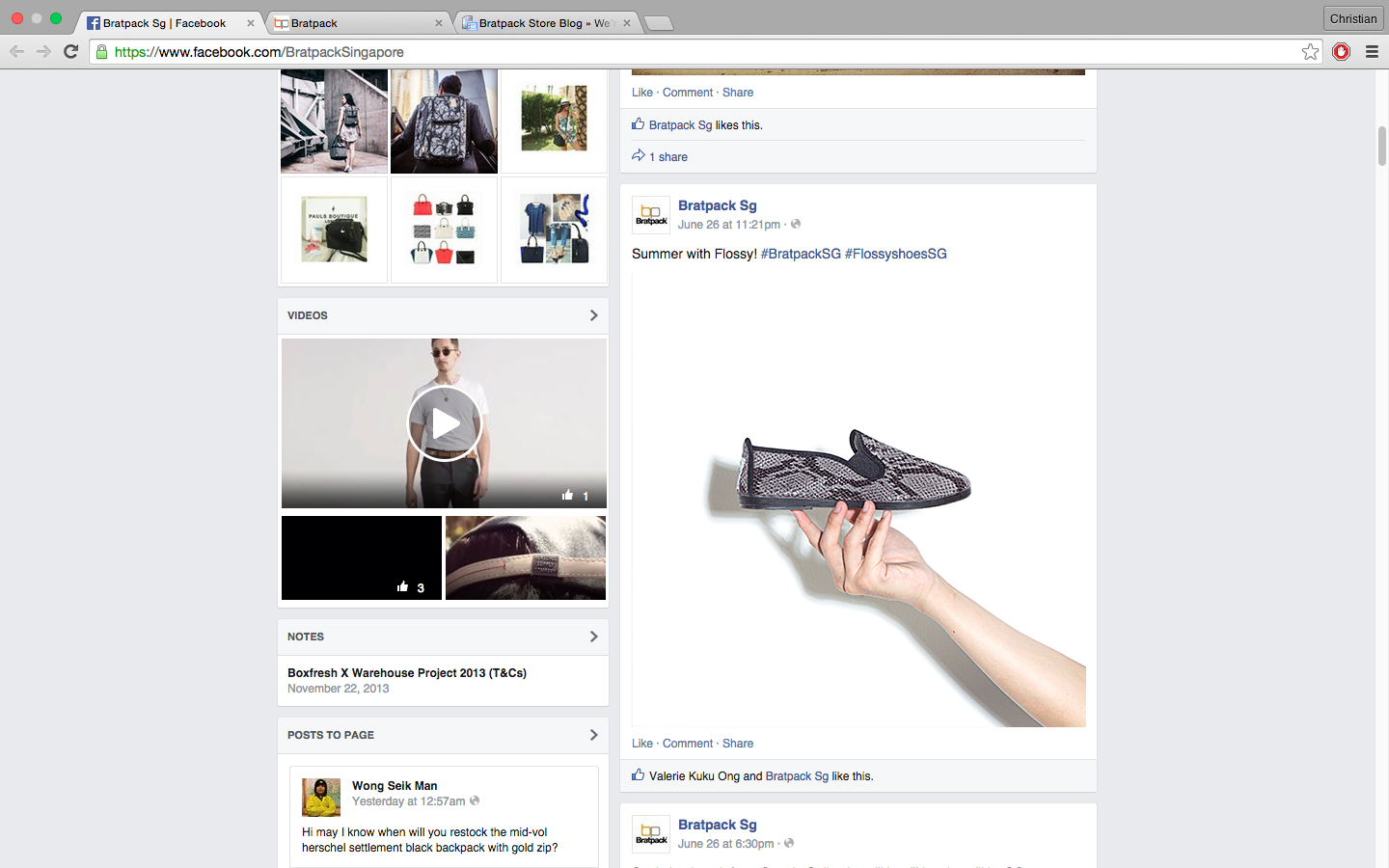Open Bratpack logo avatar on June 26 6:30pm post
This screenshot has height=868, width=1389.
651,833
